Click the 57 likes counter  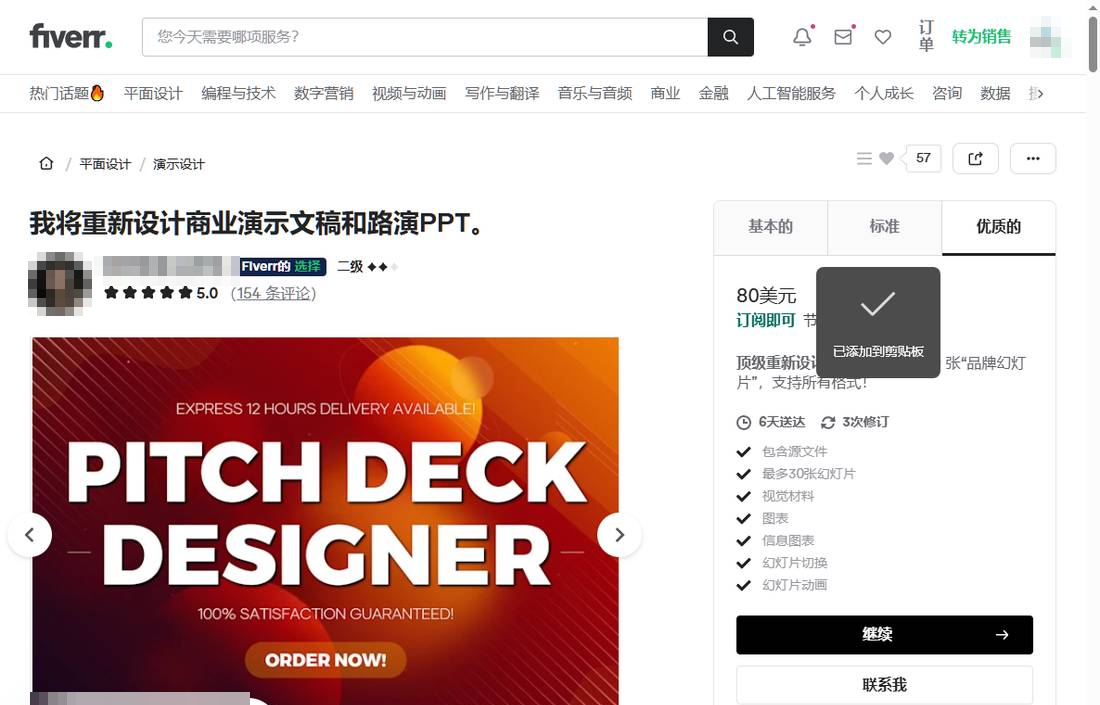pos(923,159)
